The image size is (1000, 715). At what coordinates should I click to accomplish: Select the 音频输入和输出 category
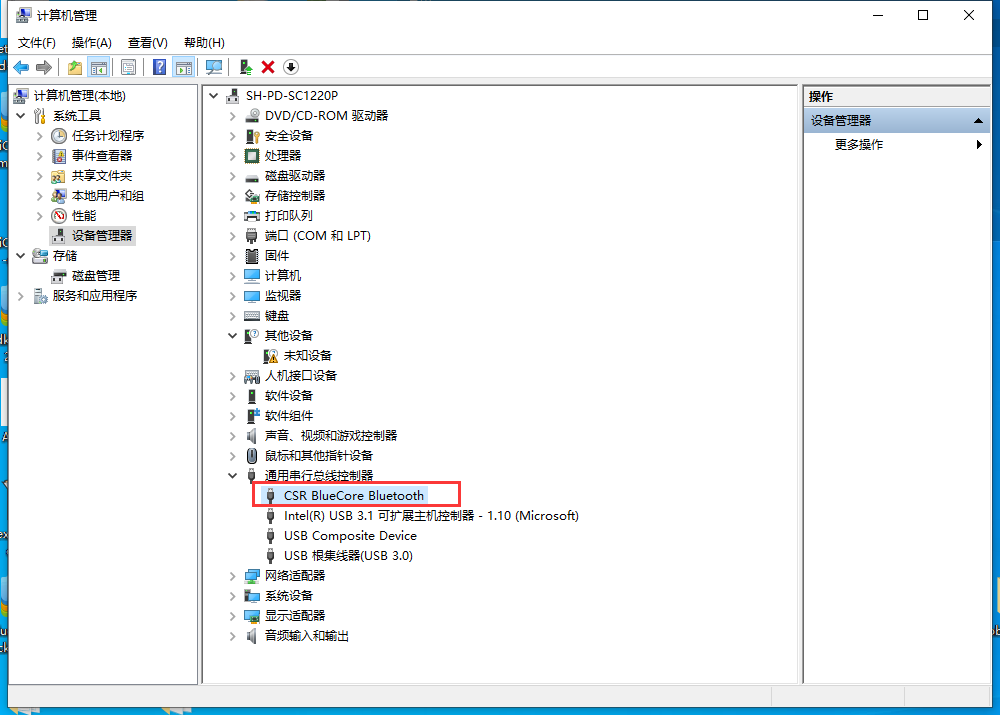(x=307, y=636)
